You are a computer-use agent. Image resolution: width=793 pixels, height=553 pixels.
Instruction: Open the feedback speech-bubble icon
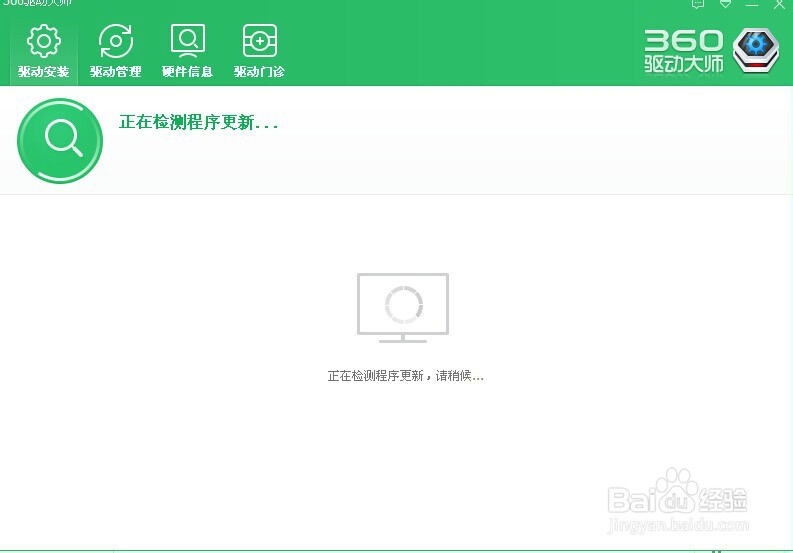click(698, 4)
